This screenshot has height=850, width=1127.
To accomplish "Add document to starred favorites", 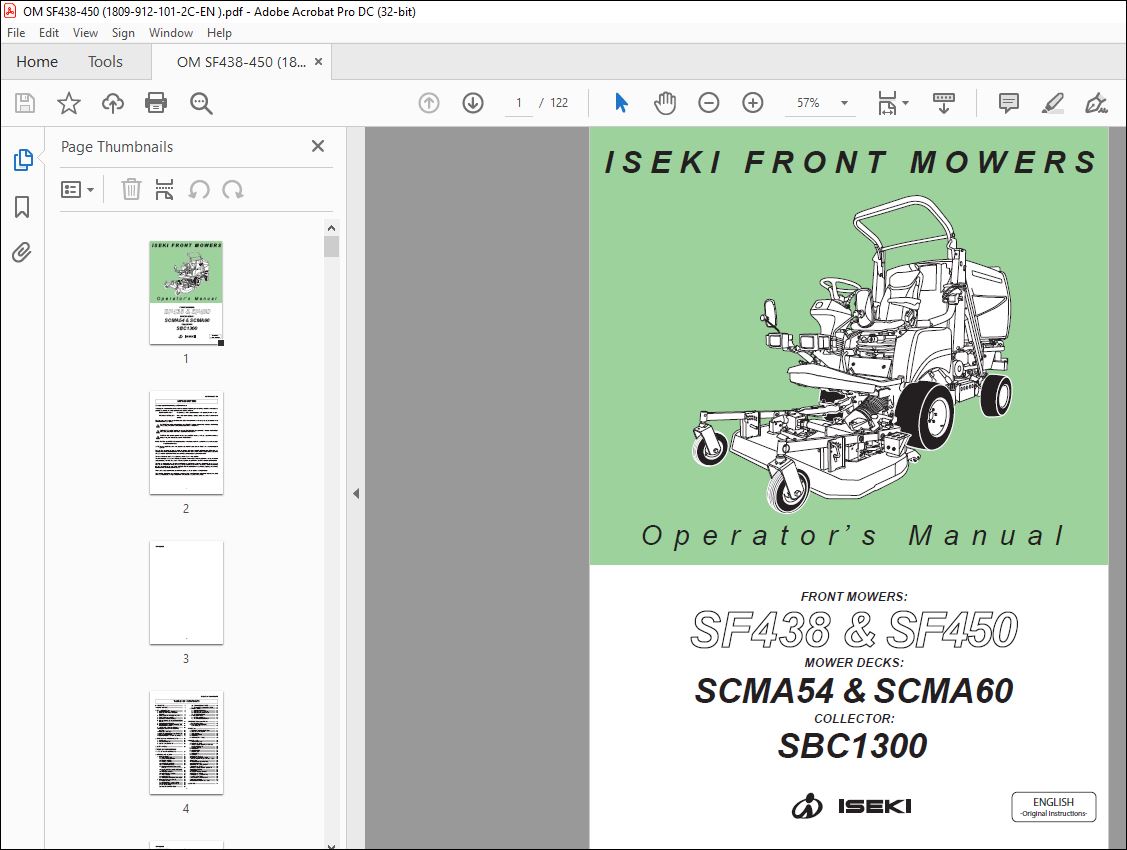I will click(69, 103).
